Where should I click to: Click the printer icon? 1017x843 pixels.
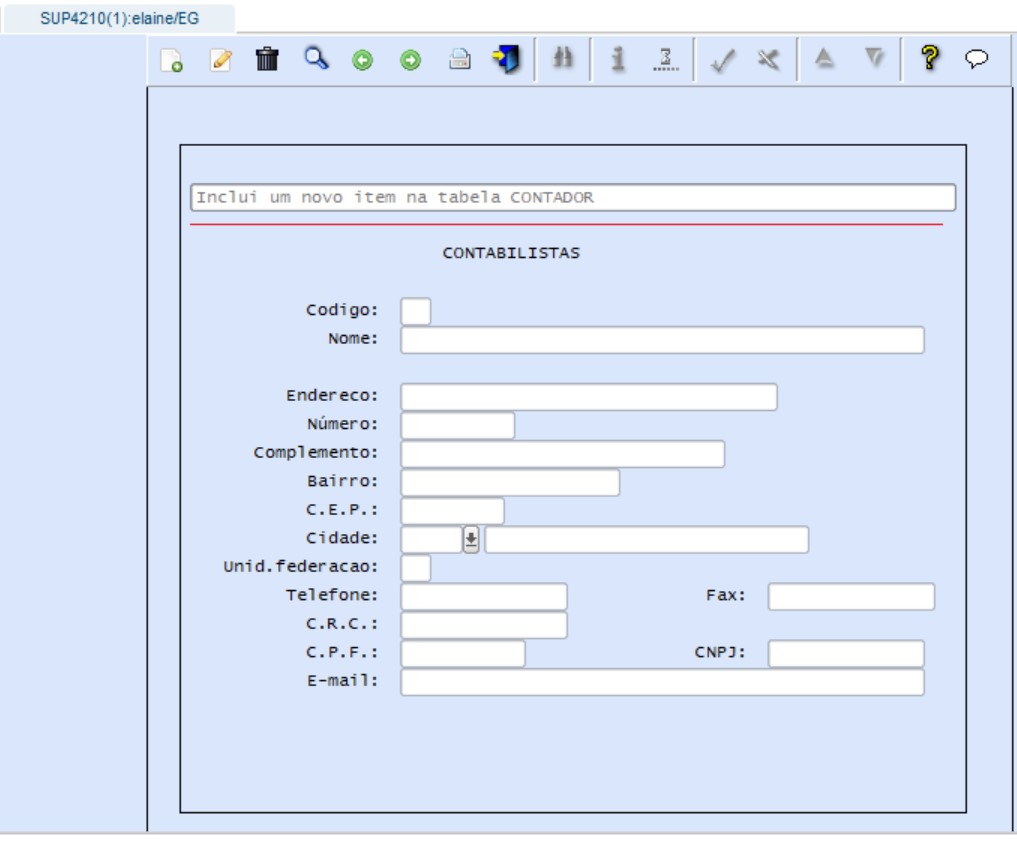pos(459,59)
